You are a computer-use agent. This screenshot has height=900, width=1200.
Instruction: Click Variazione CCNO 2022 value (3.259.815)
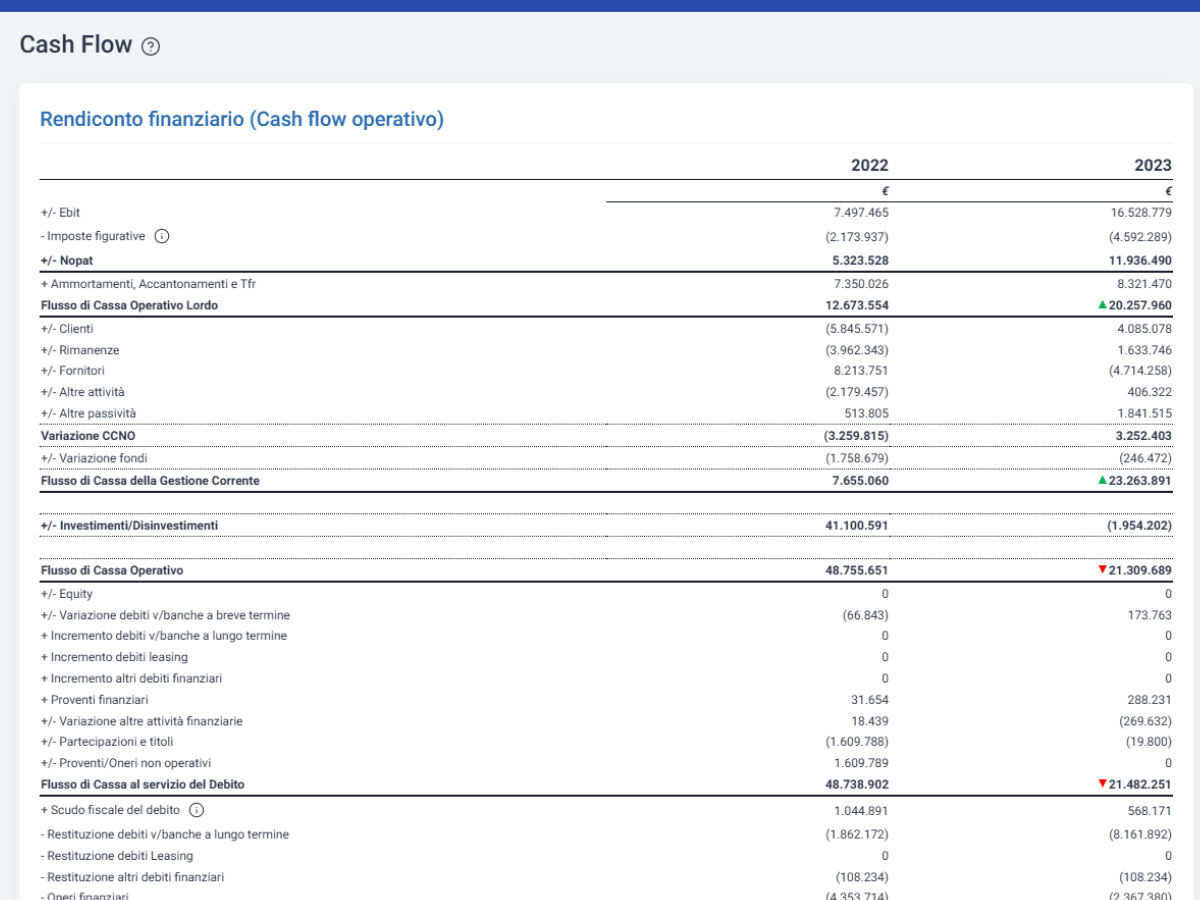857,436
